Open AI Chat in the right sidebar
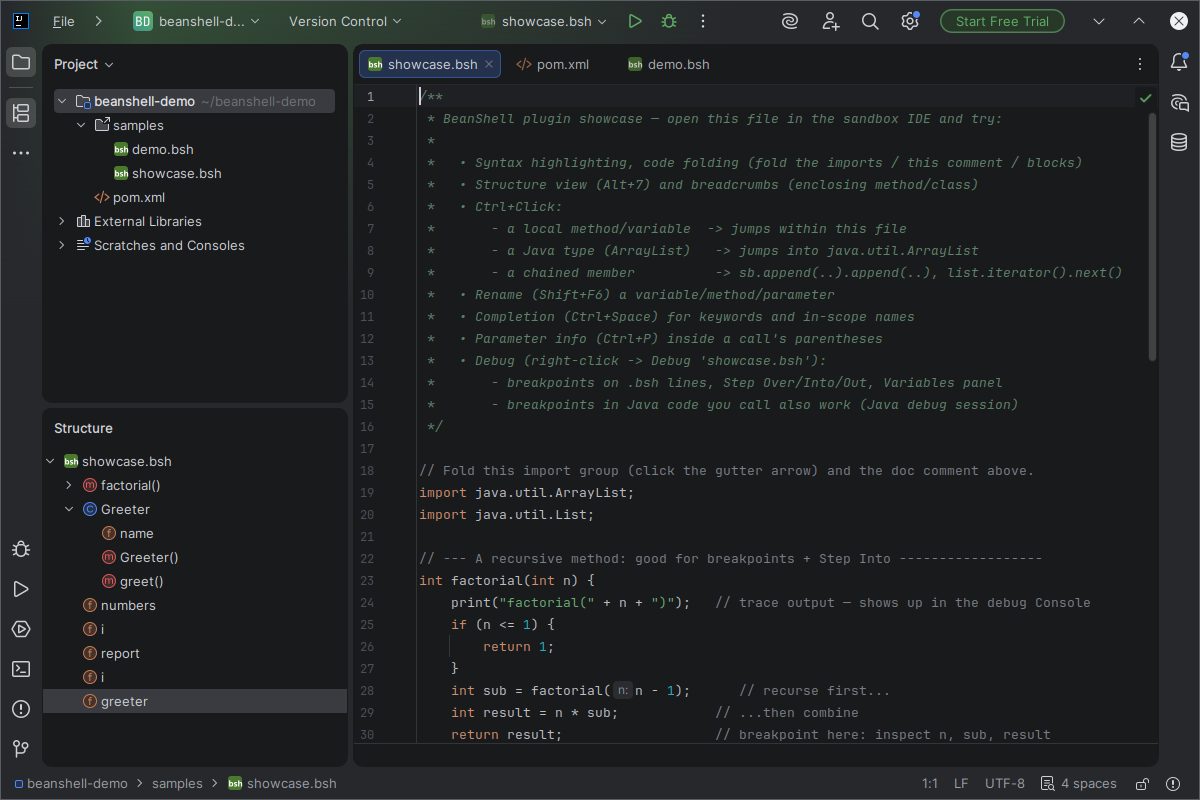1200x800 pixels. tap(1179, 102)
